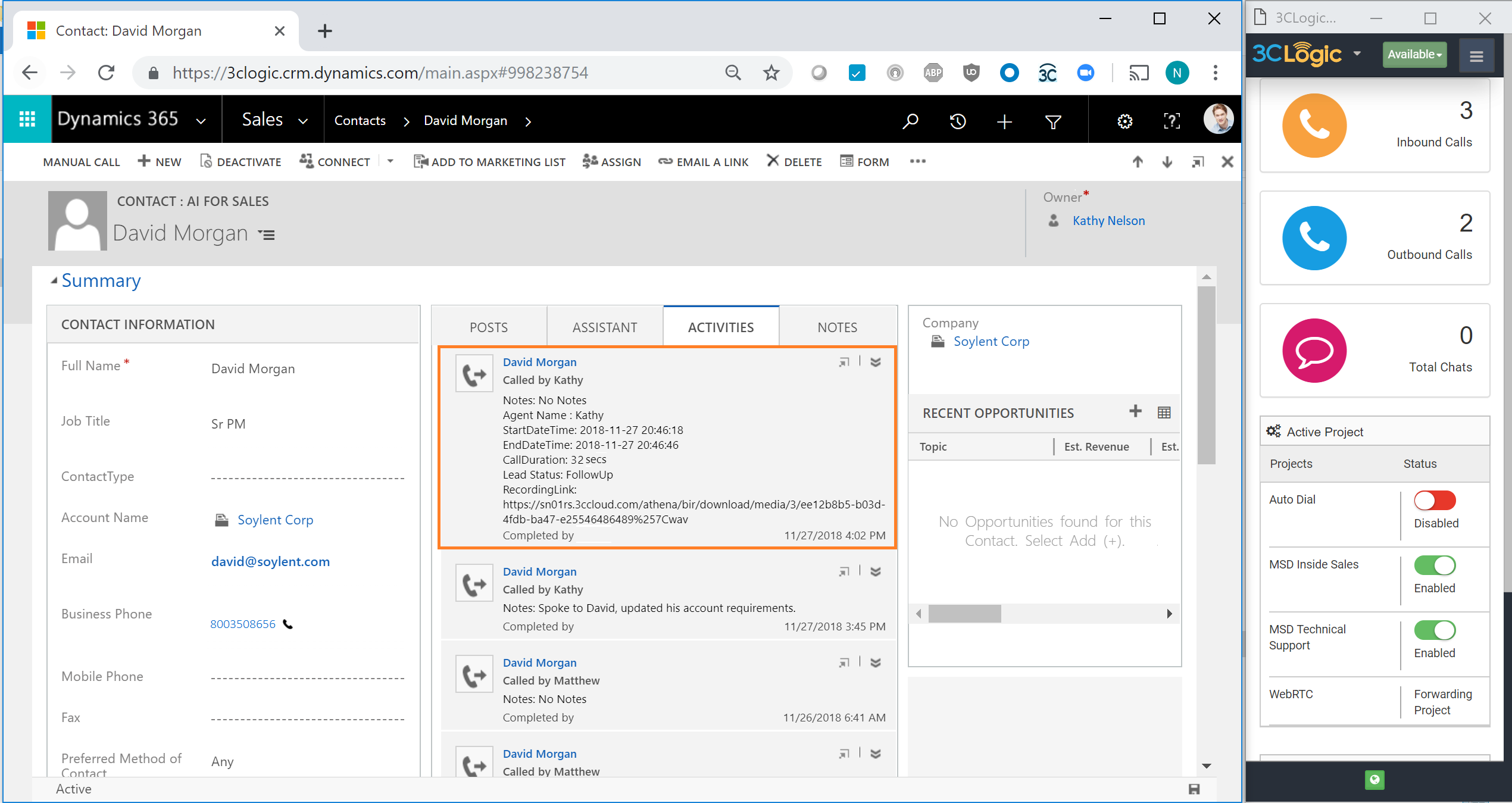Click the Manual Call command
The image size is (1512, 803).
click(x=82, y=162)
